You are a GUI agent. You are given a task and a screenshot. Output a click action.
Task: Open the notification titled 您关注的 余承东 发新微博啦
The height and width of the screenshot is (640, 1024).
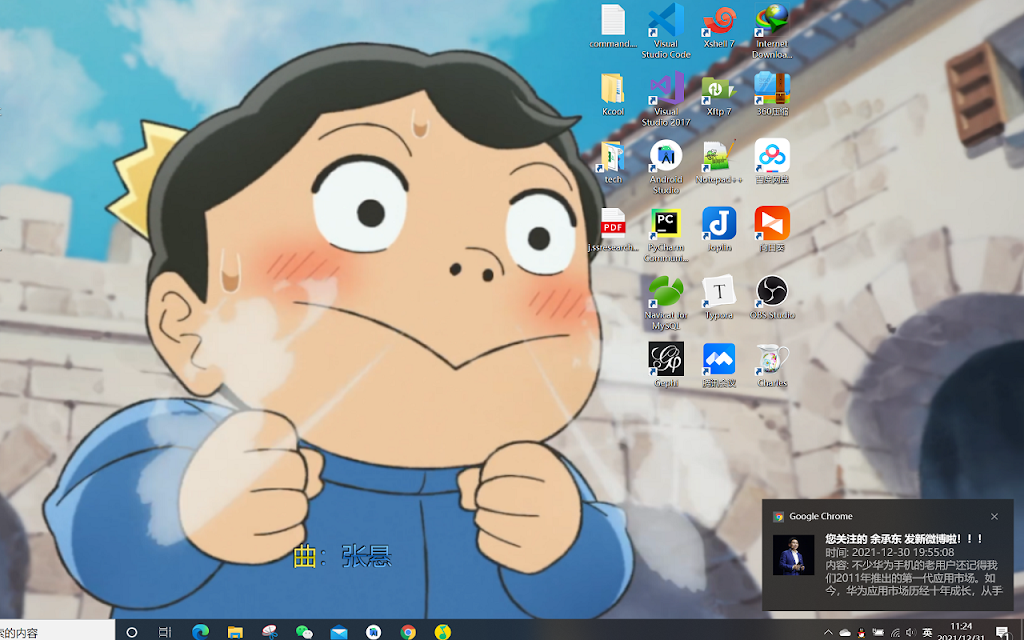click(x=904, y=539)
